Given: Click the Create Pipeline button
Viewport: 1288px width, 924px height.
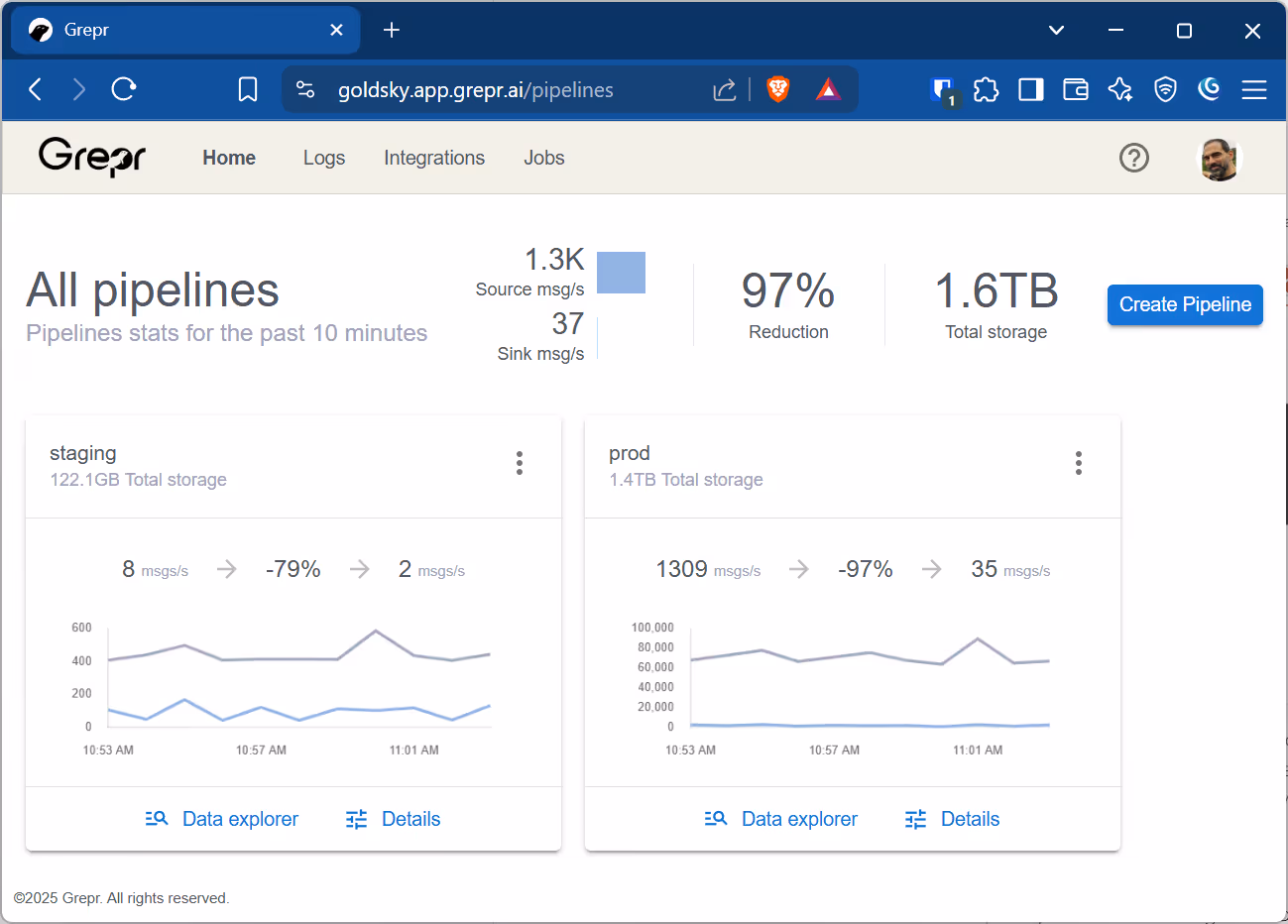Looking at the screenshot, I should 1185,304.
